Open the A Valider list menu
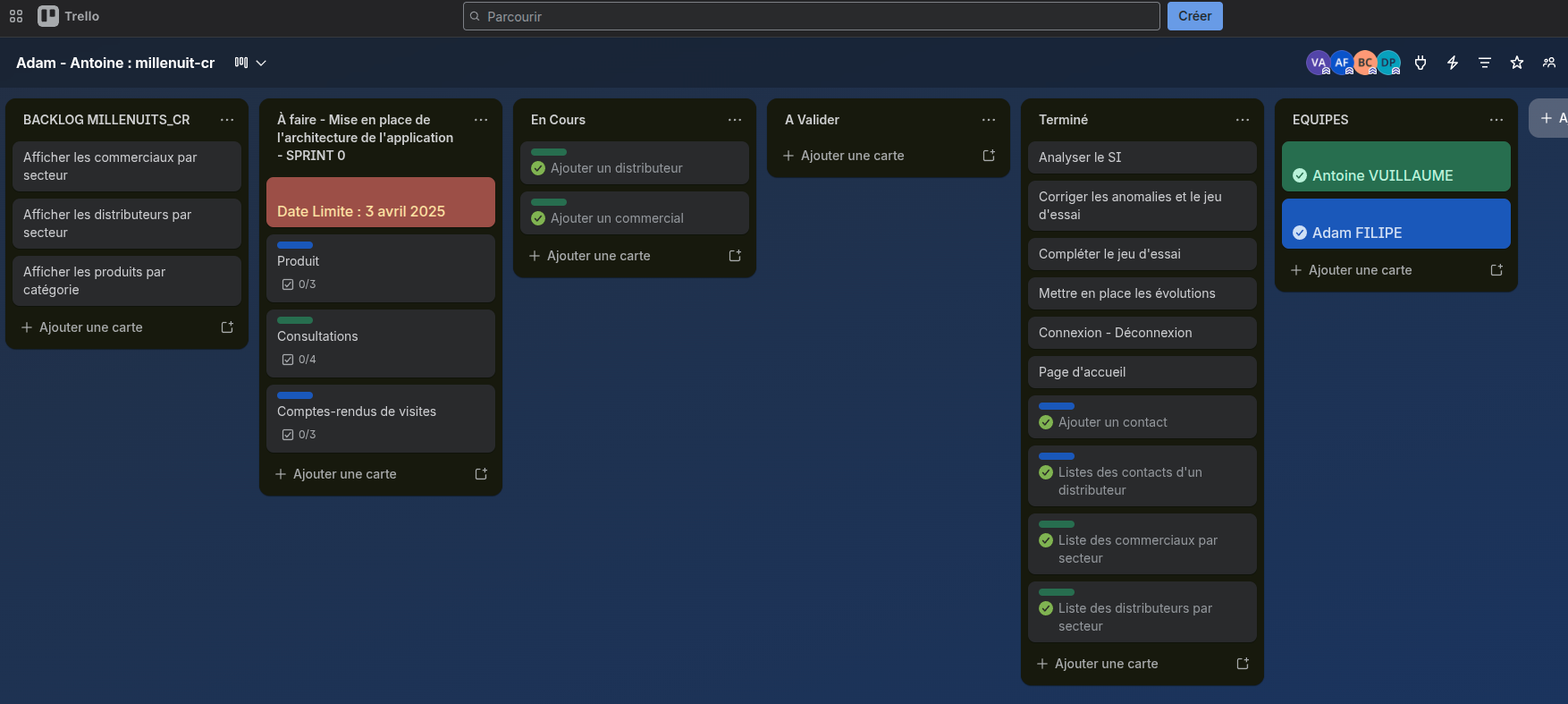This screenshot has height=704, width=1568. click(989, 120)
